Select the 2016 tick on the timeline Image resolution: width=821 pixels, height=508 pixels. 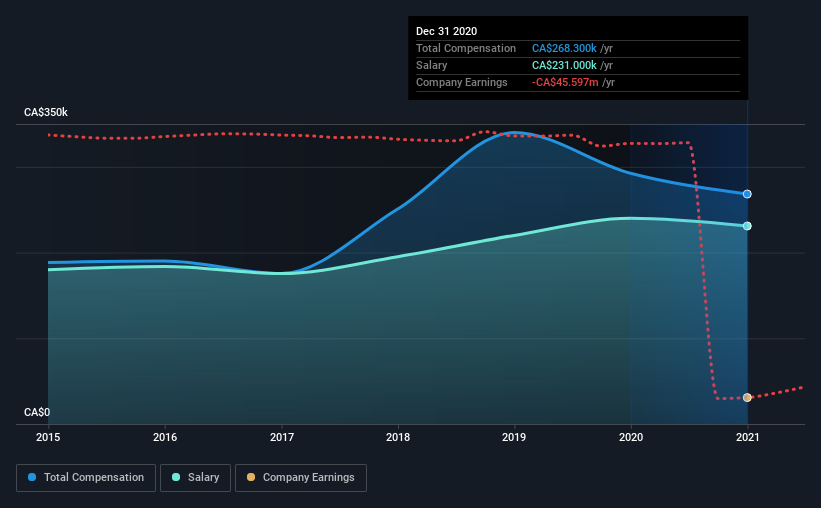click(165, 437)
